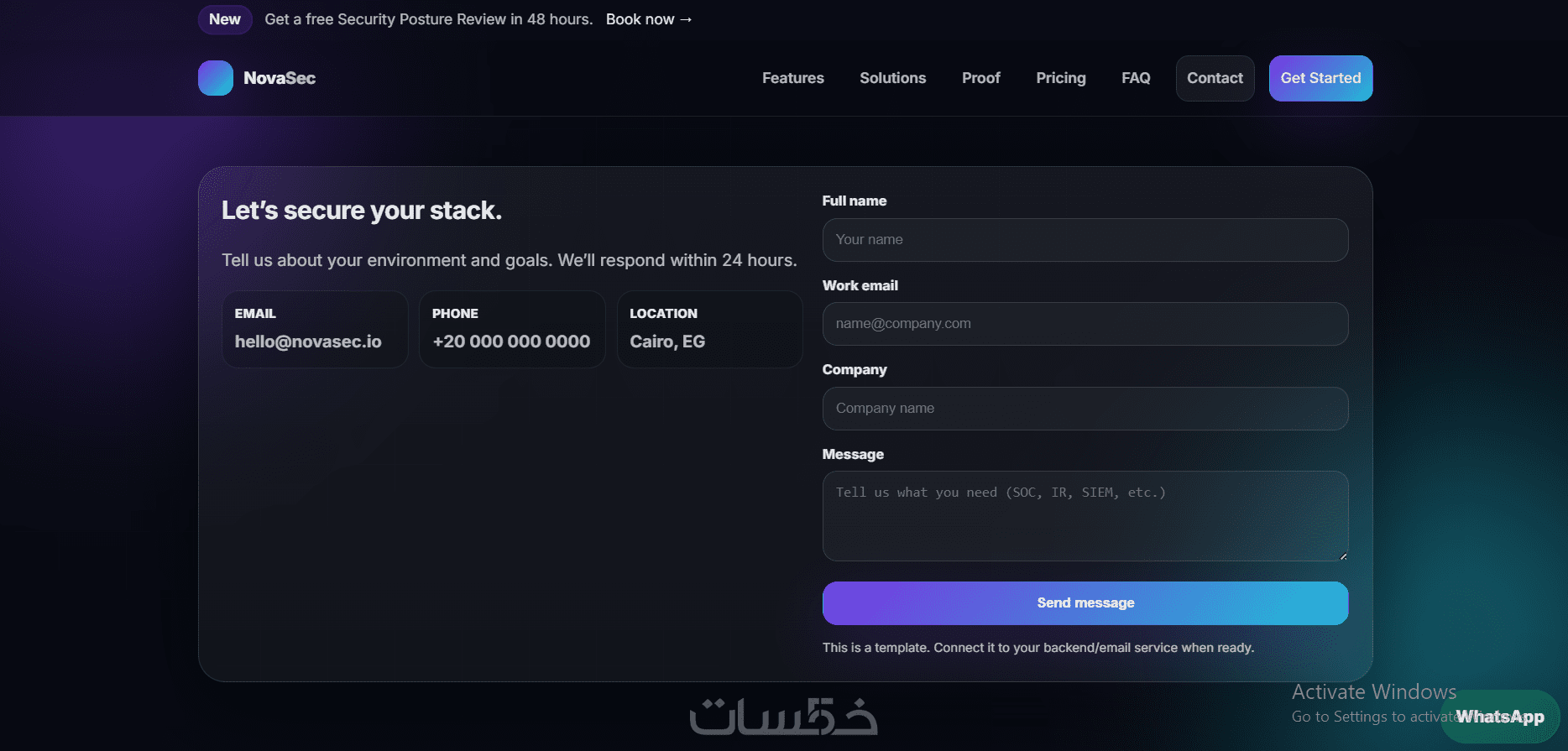Select the Company name input

pos(1085,409)
